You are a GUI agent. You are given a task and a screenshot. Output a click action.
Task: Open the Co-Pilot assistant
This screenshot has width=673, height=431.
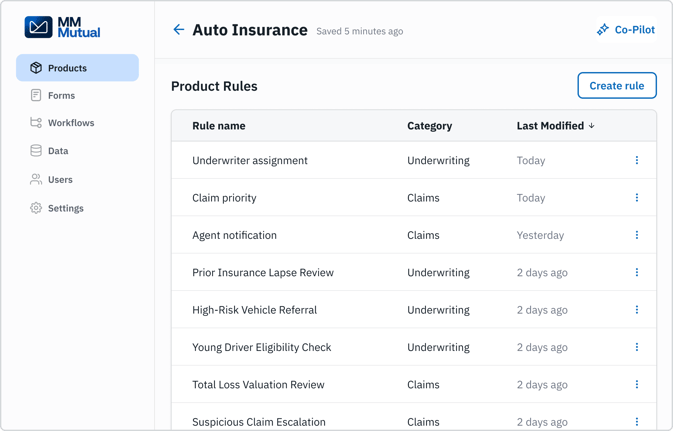coord(626,30)
